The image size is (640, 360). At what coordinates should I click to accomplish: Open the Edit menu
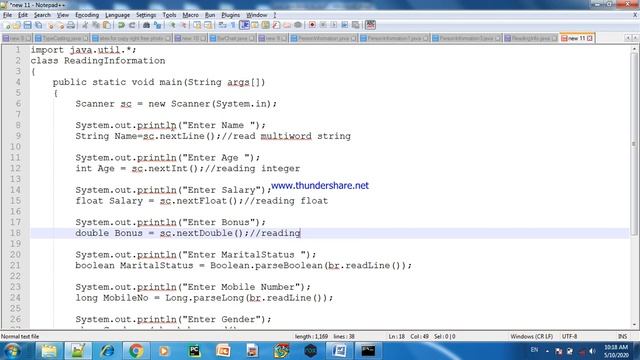(x=23, y=15)
